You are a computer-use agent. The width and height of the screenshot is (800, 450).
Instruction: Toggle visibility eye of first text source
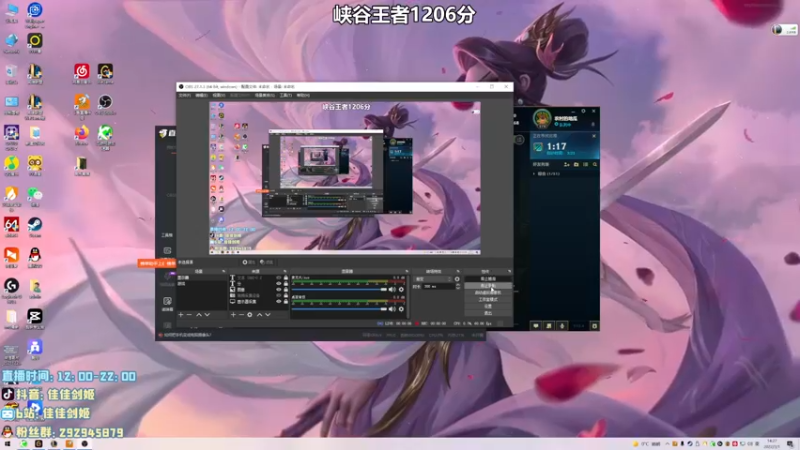click(x=279, y=278)
